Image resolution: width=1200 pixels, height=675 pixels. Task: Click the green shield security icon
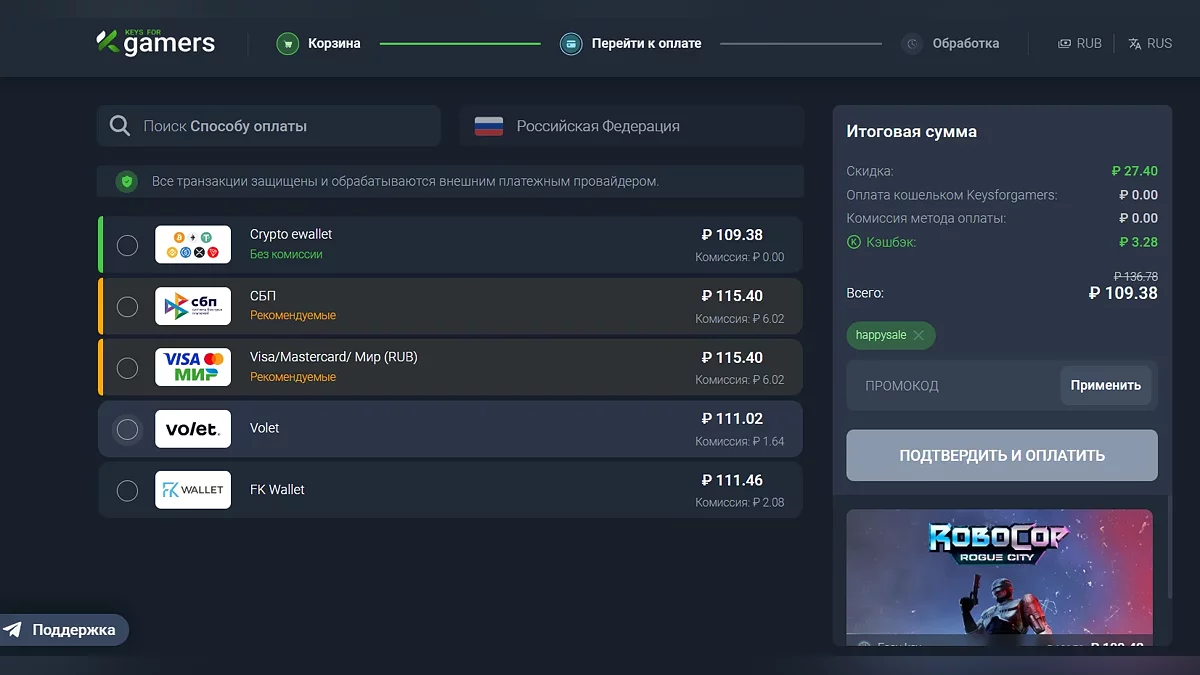[x=126, y=182]
